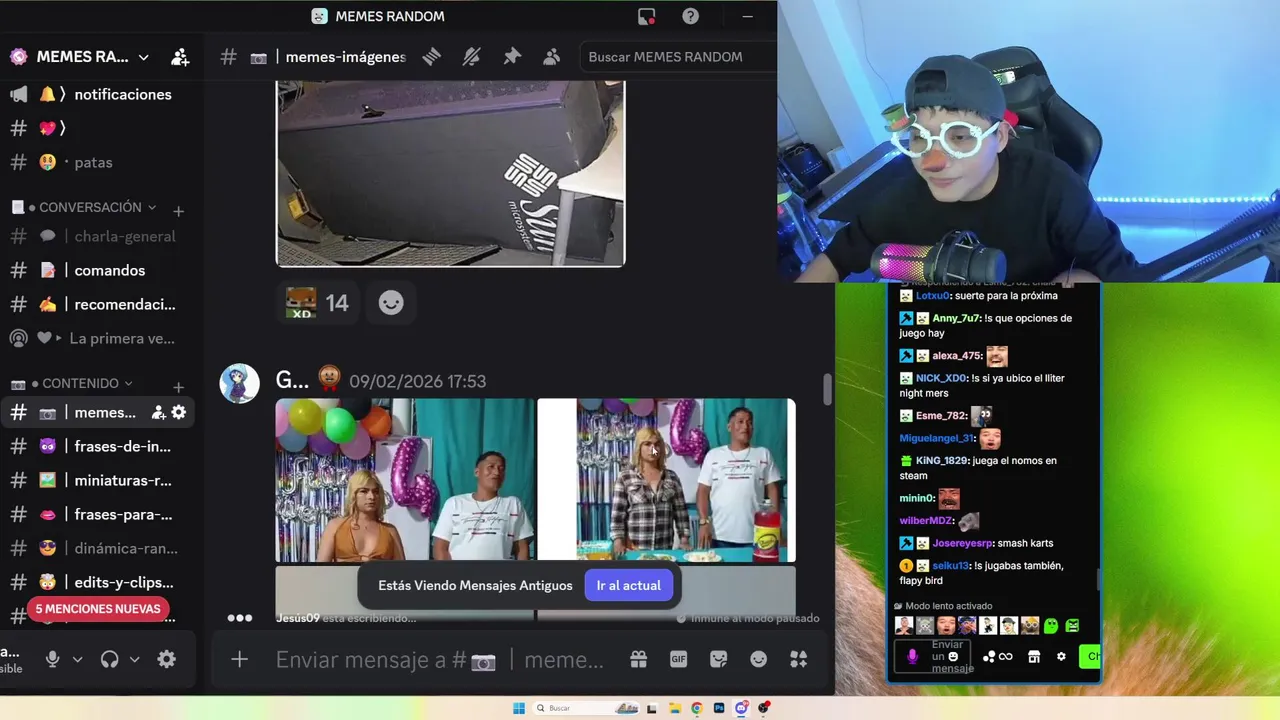Image resolution: width=1280 pixels, height=720 pixels.
Task: Click 5 MENCIONES NUEVAS badge
Action: pos(98,608)
